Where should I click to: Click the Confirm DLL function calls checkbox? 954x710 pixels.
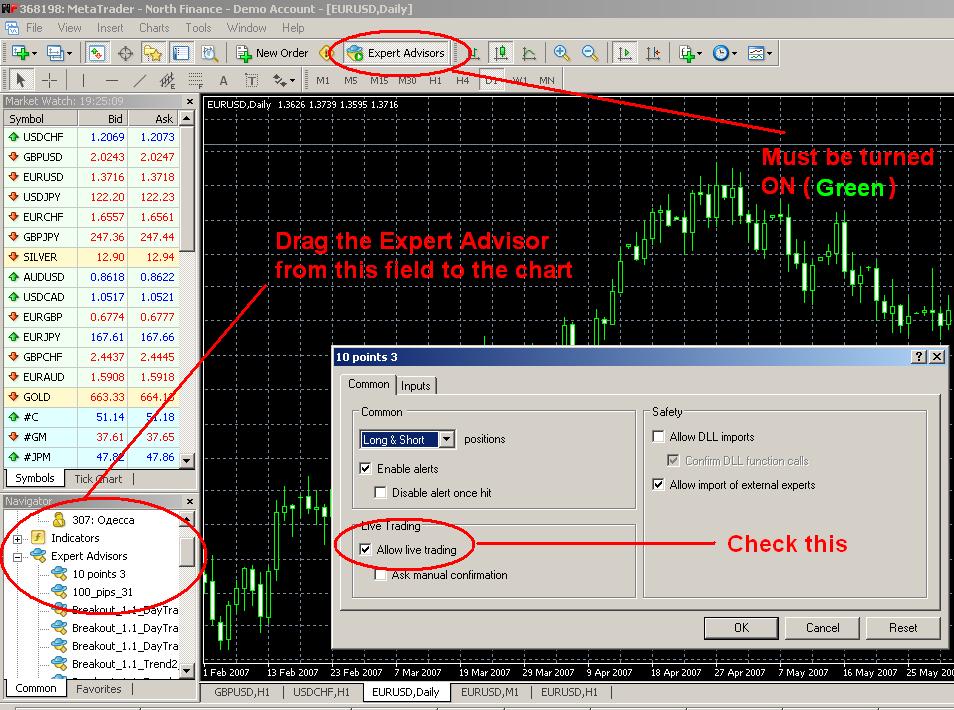tap(673, 461)
